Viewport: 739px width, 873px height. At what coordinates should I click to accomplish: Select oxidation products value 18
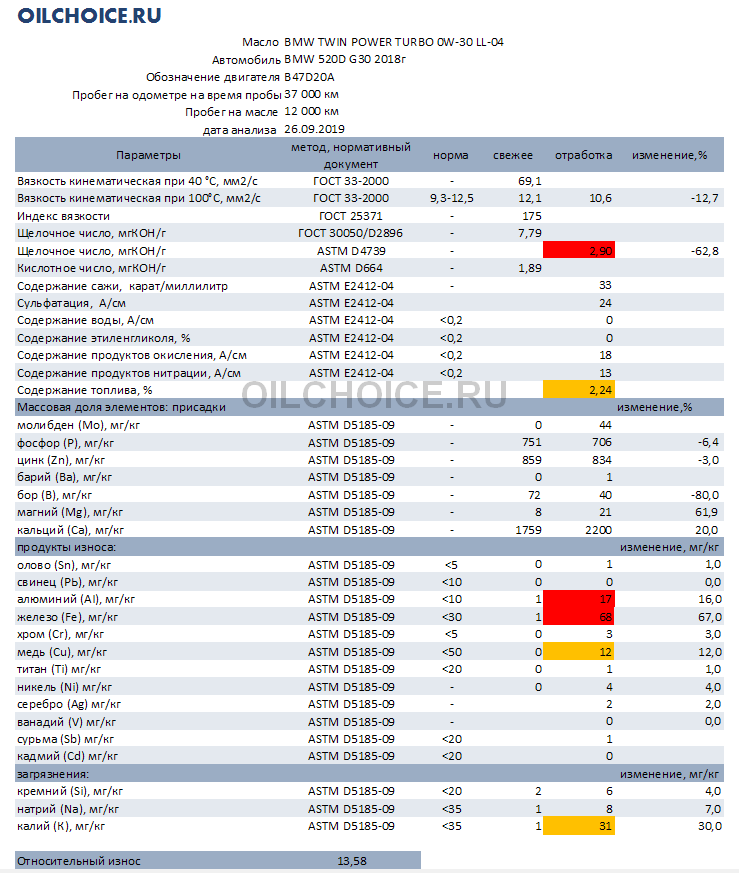(605, 355)
